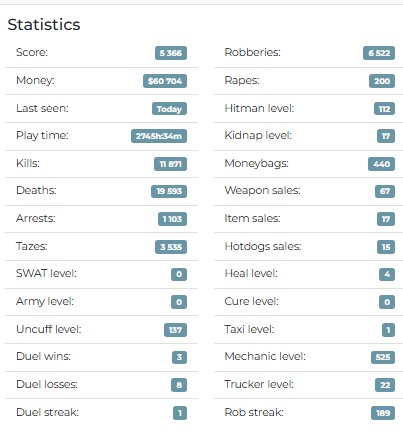This screenshot has width=403, height=433.
Task: Click the Deaths count 19 593
Action: pos(169,191)
